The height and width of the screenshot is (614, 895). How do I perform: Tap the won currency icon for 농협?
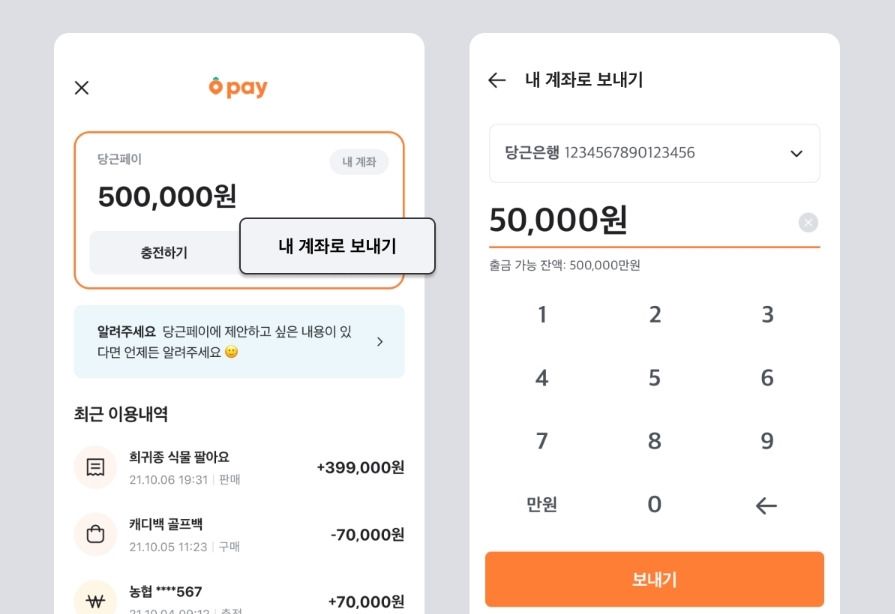pos(96,600)
